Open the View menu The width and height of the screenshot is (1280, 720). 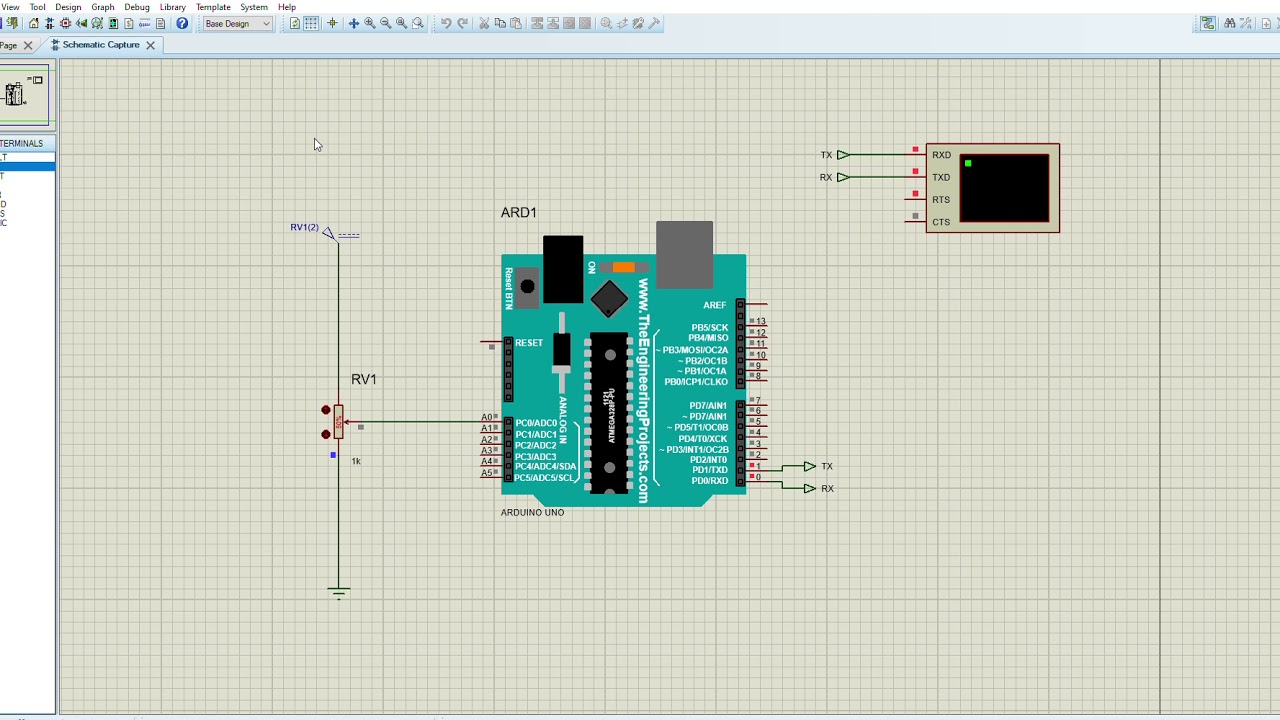tap(10, 7)
